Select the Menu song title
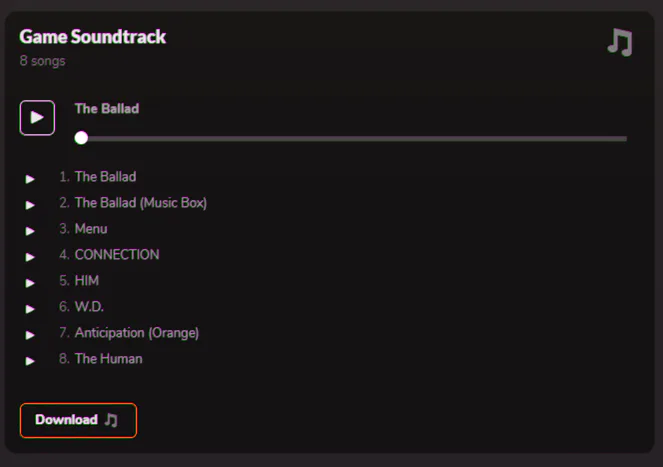Viewport: 663px width, 467px height. (91, 229)
